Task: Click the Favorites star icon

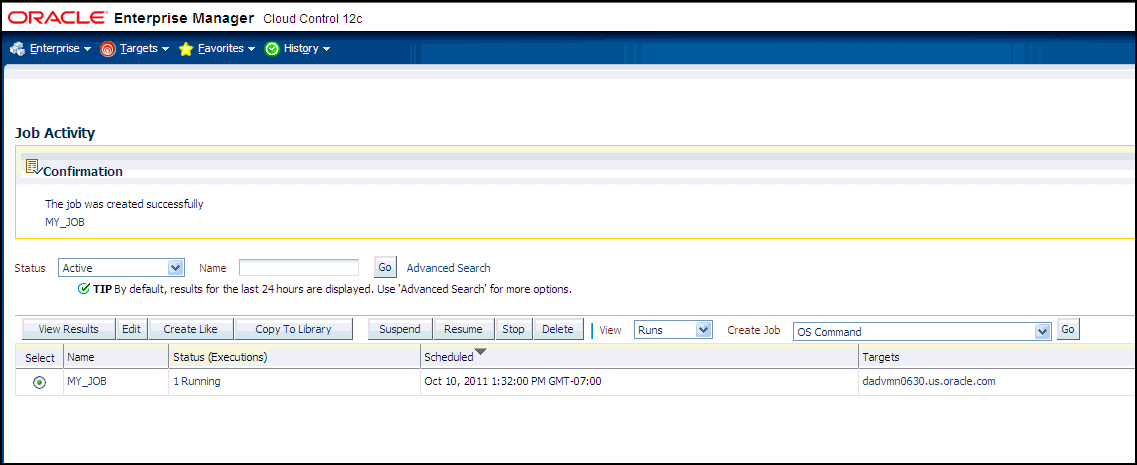Action: pyautogui.click(x=186, y=49)
